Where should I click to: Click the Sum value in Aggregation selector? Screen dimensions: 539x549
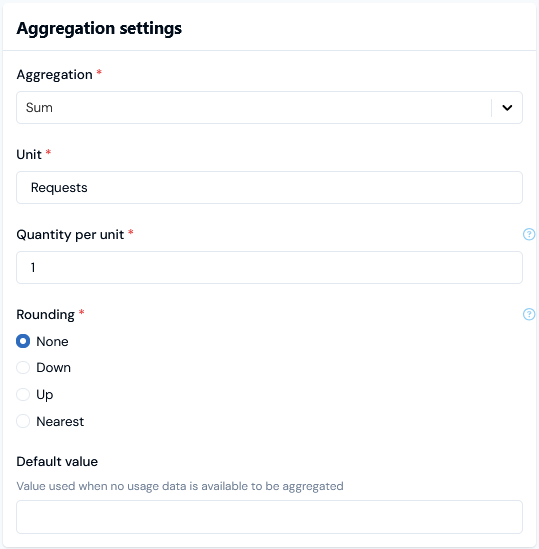click(39, 107)
